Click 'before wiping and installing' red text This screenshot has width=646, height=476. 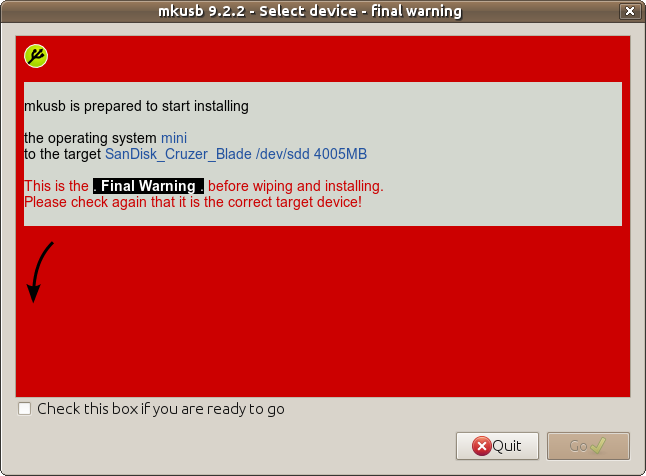[295, 186]
